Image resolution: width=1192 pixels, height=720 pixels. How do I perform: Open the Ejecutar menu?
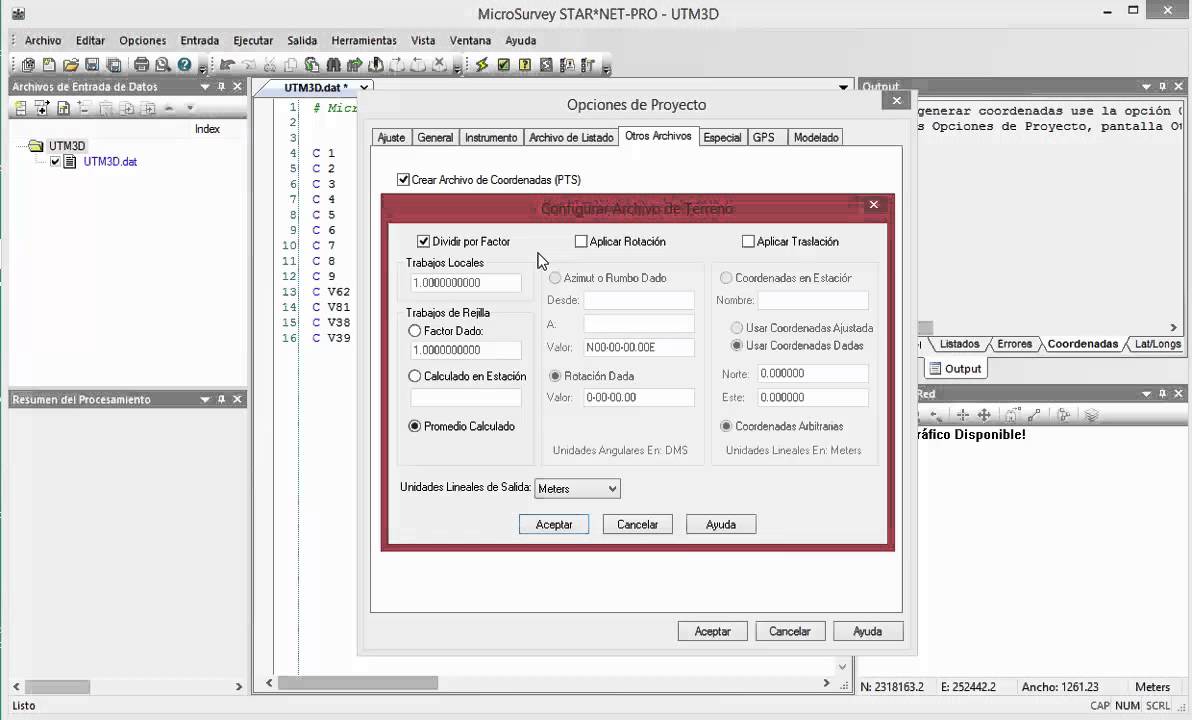coord(253,41)
